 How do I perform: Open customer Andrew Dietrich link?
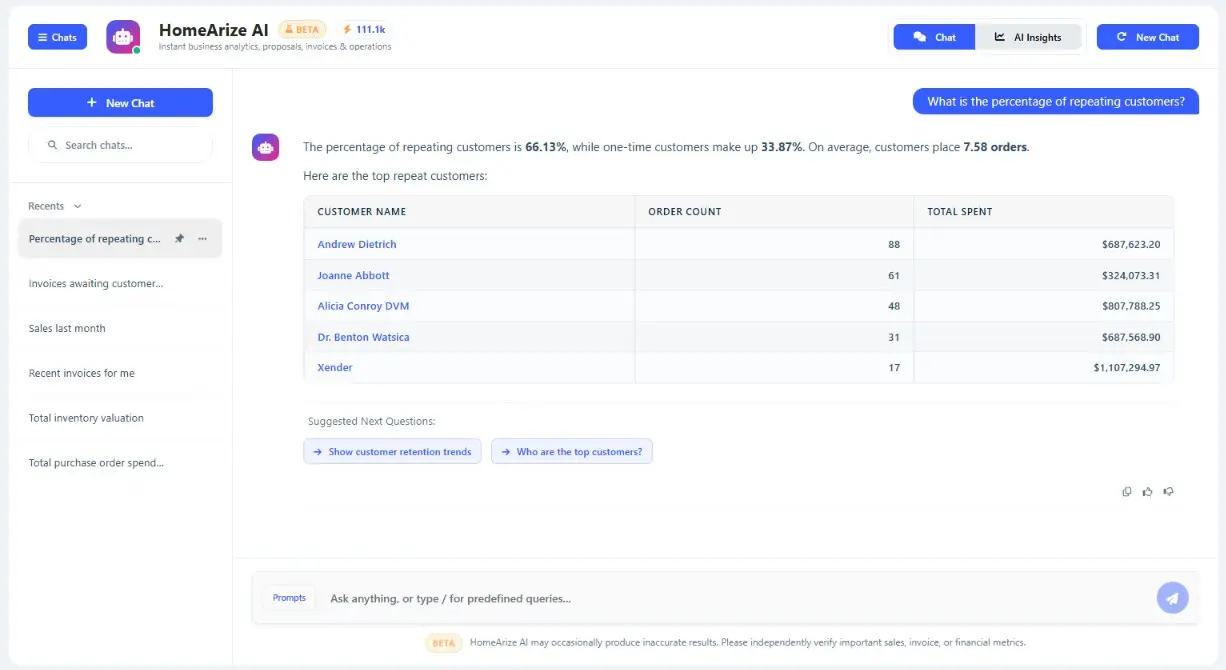click(357, 244)
